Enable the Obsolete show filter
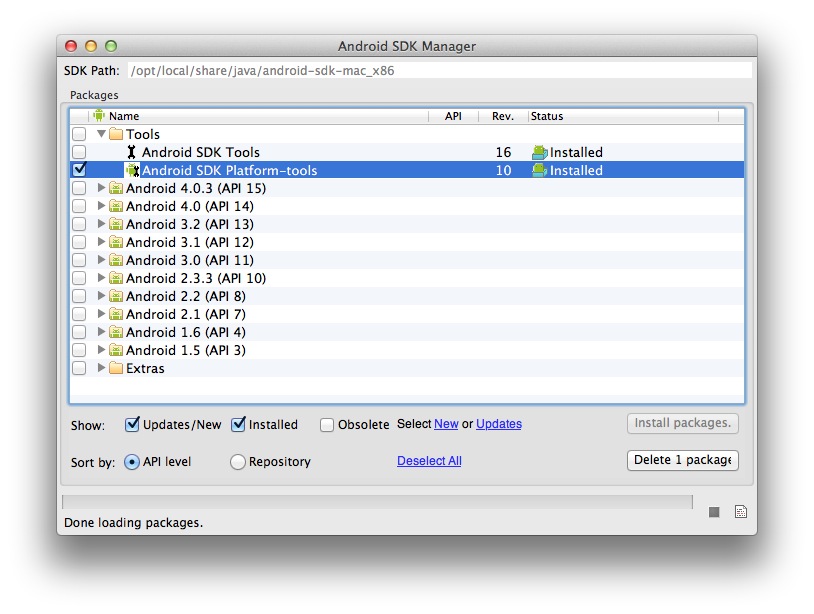This screenshot has height=614, width=814. tap(327, 425)
